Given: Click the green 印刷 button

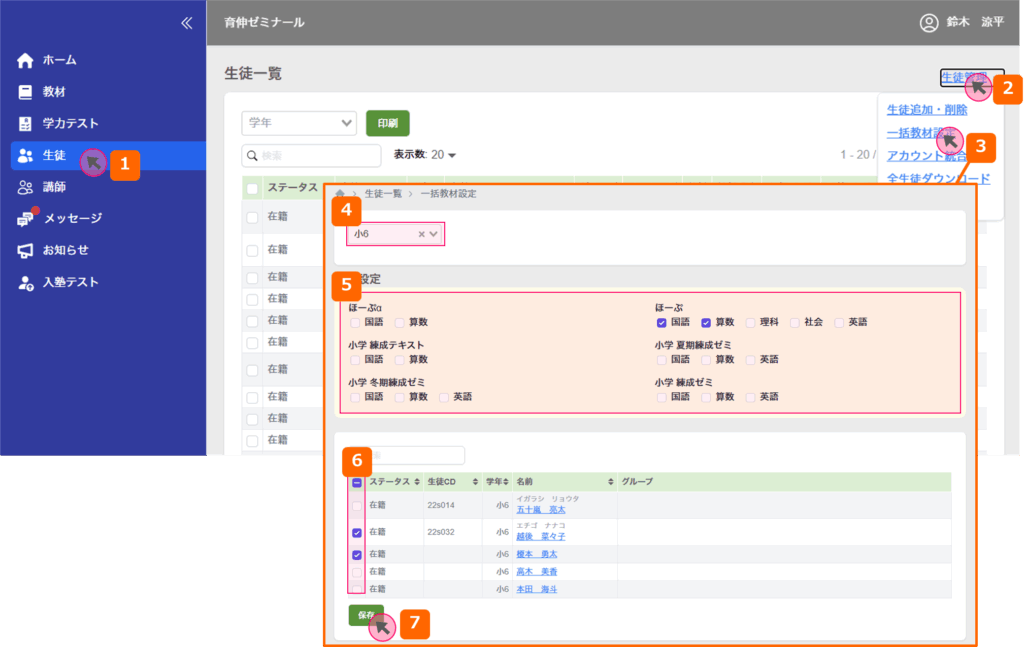Looking at the screenshot, I should [x=387, y=123].
